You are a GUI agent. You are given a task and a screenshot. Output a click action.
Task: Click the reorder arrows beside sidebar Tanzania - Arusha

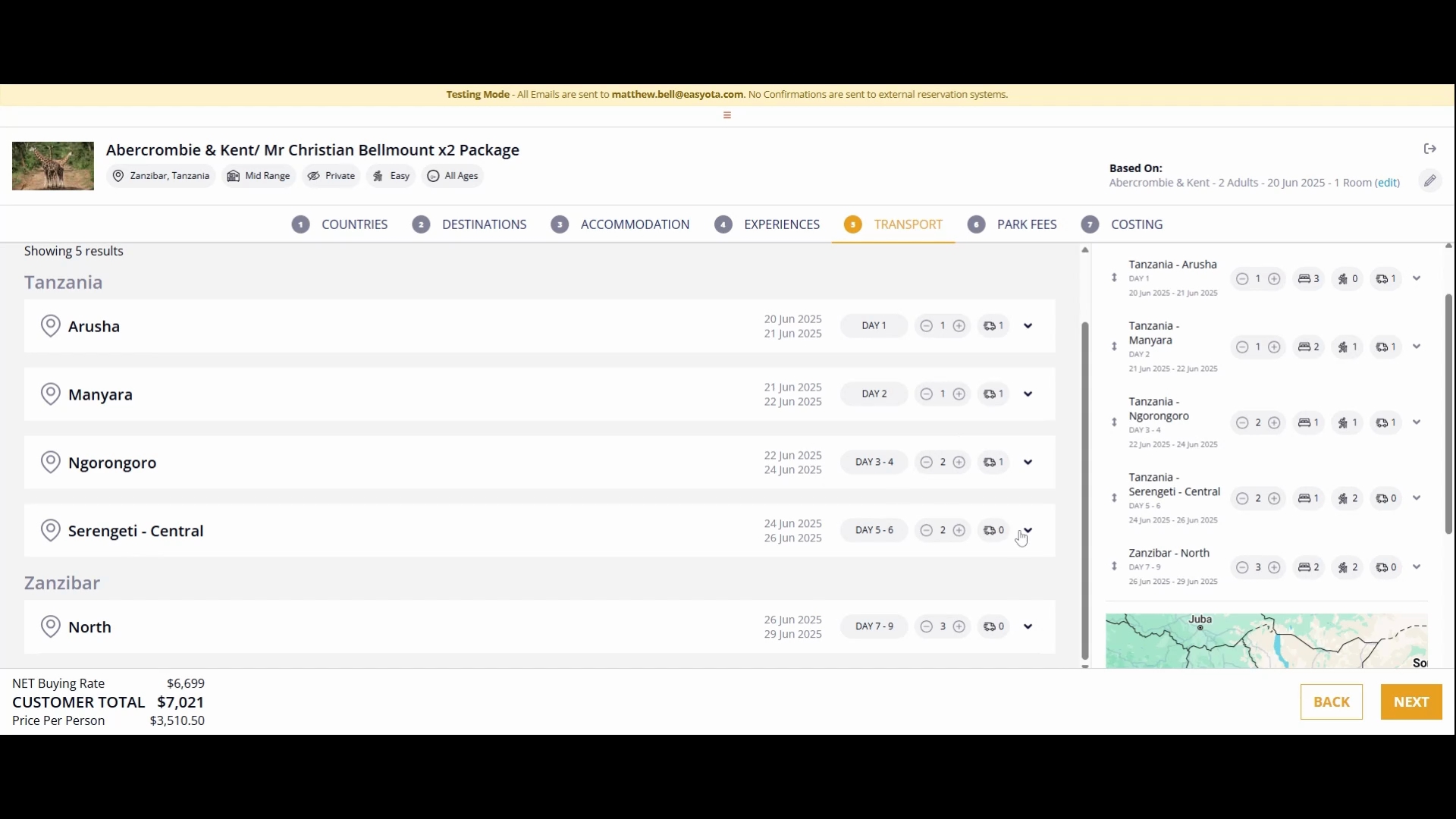1115,278
